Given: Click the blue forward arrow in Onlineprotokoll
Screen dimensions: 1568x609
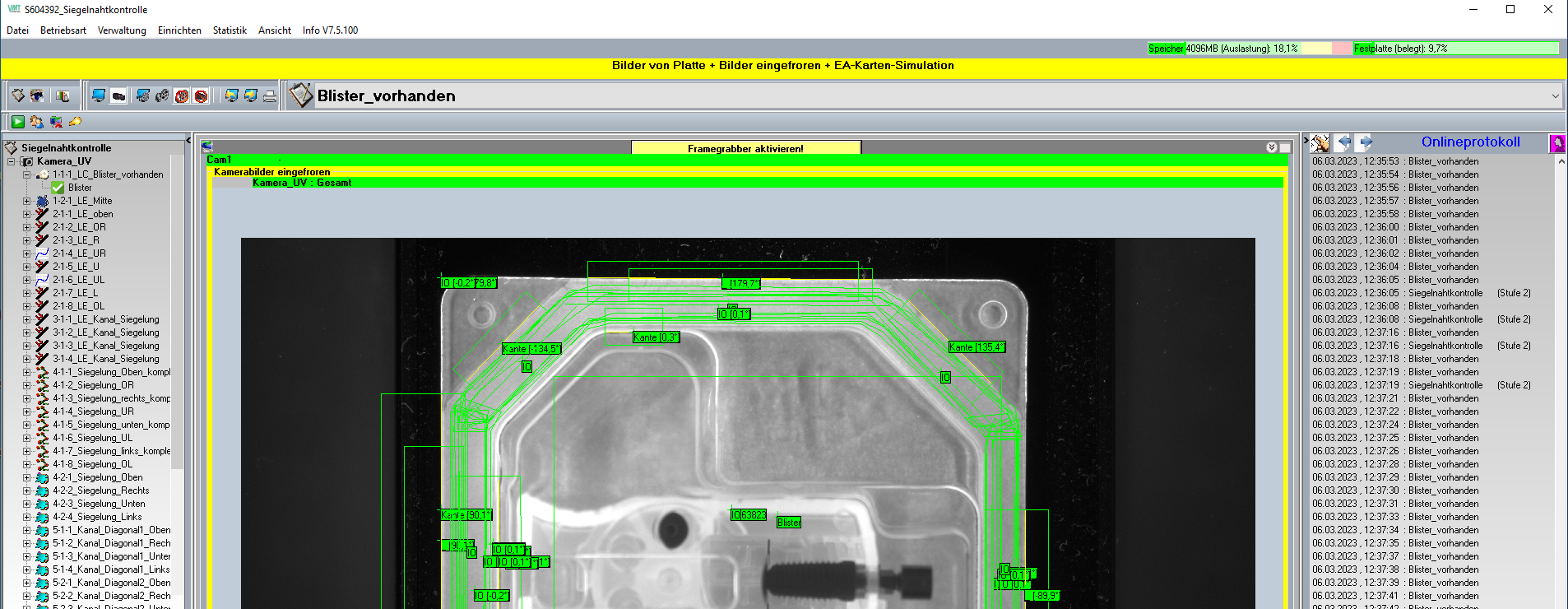Looking at the screenshot, I should [1365, 142].
